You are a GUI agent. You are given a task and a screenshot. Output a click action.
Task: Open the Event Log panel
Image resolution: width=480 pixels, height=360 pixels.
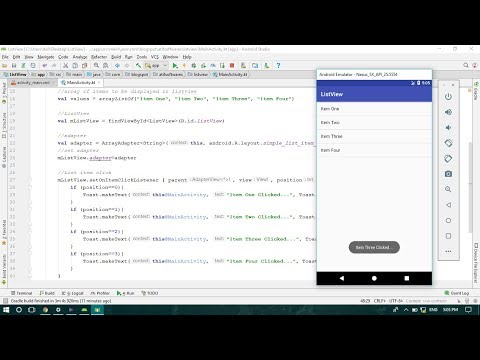pos(457,293)
